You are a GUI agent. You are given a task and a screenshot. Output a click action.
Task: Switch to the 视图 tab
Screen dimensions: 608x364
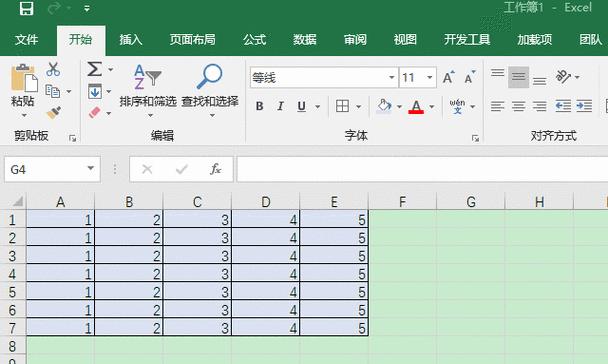(405, 40)
